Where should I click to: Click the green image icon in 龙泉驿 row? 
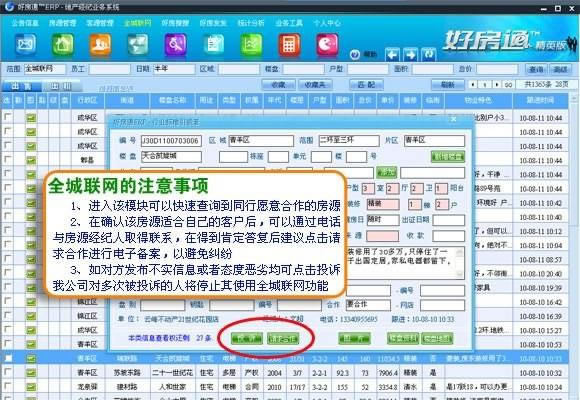[31, 387]
